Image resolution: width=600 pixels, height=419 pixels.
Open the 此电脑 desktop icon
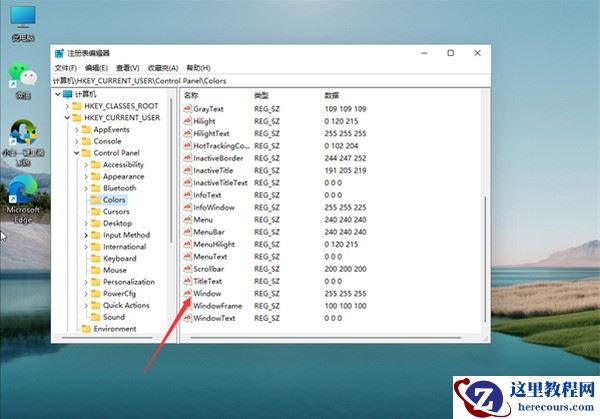click(23, 23)
